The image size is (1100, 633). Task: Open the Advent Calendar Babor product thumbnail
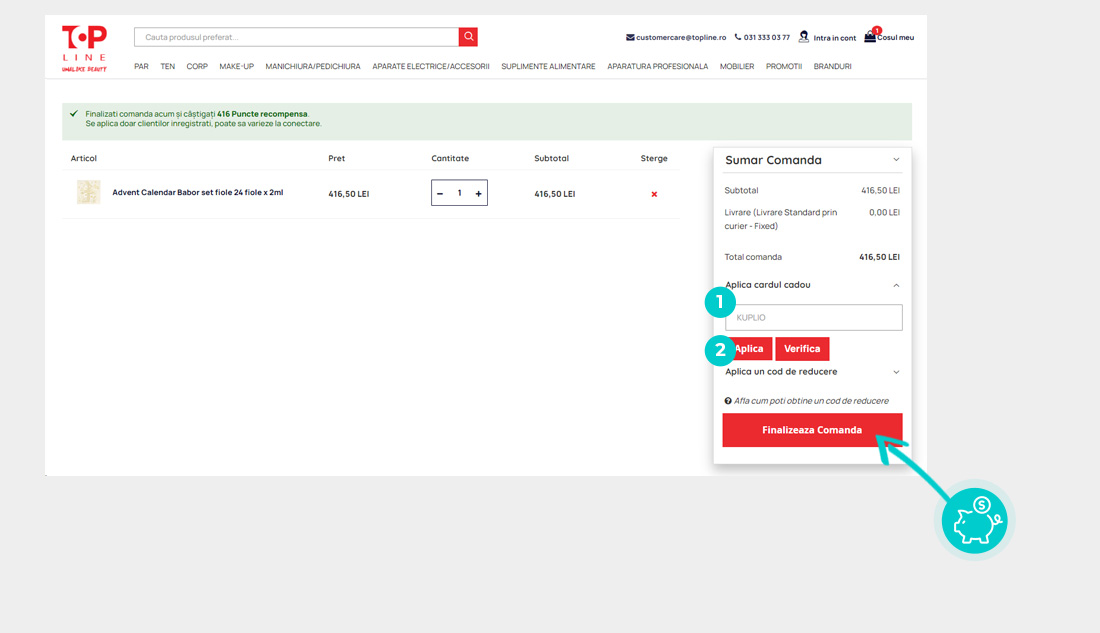click(x=89, y=192)
